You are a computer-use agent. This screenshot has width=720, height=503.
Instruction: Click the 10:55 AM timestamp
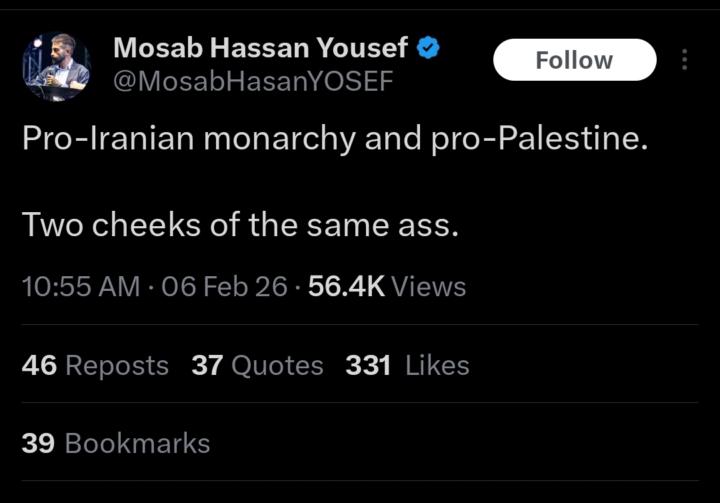click(81, 287)
